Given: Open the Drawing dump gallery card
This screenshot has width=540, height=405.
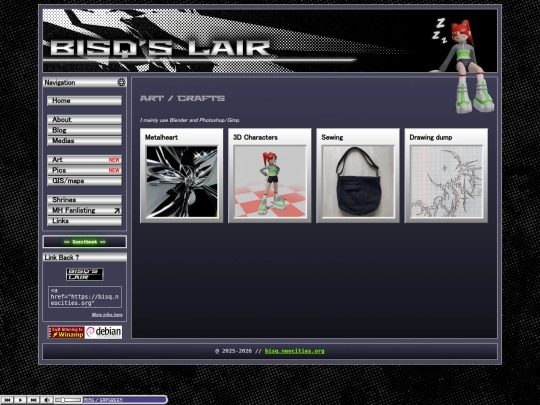Looking at the screenshot, I should (446, 176).
